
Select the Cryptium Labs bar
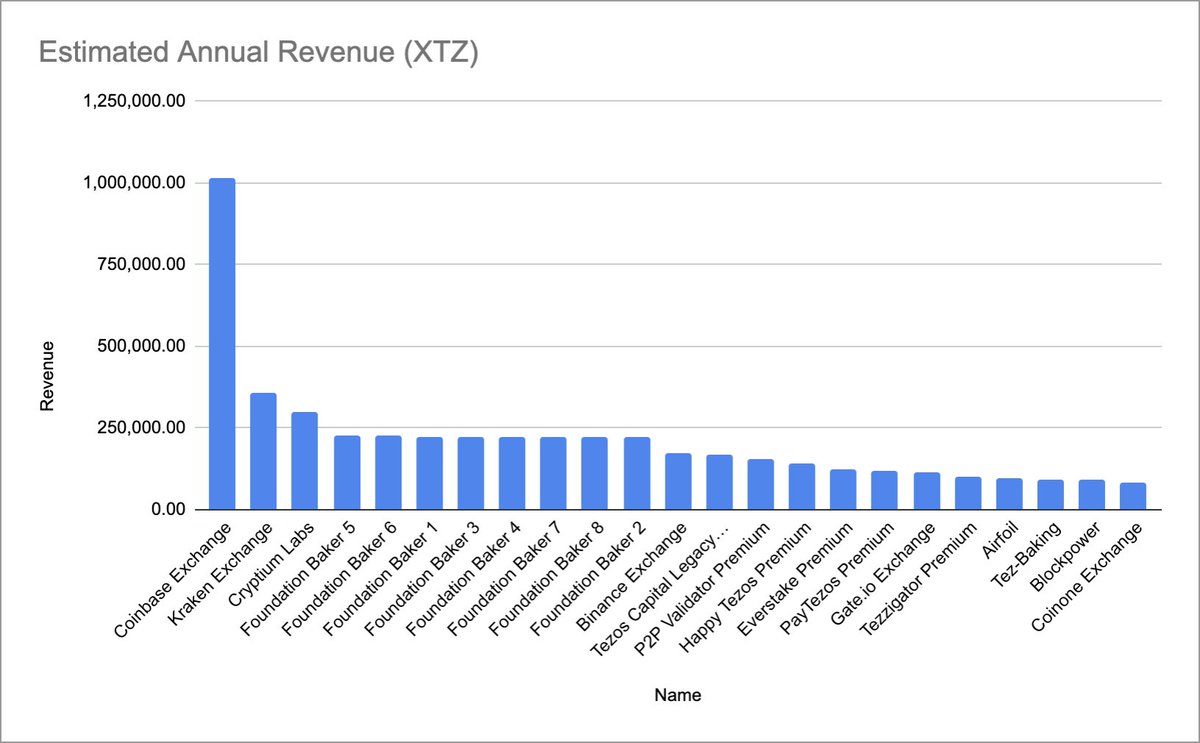click(x=304, y=461)
